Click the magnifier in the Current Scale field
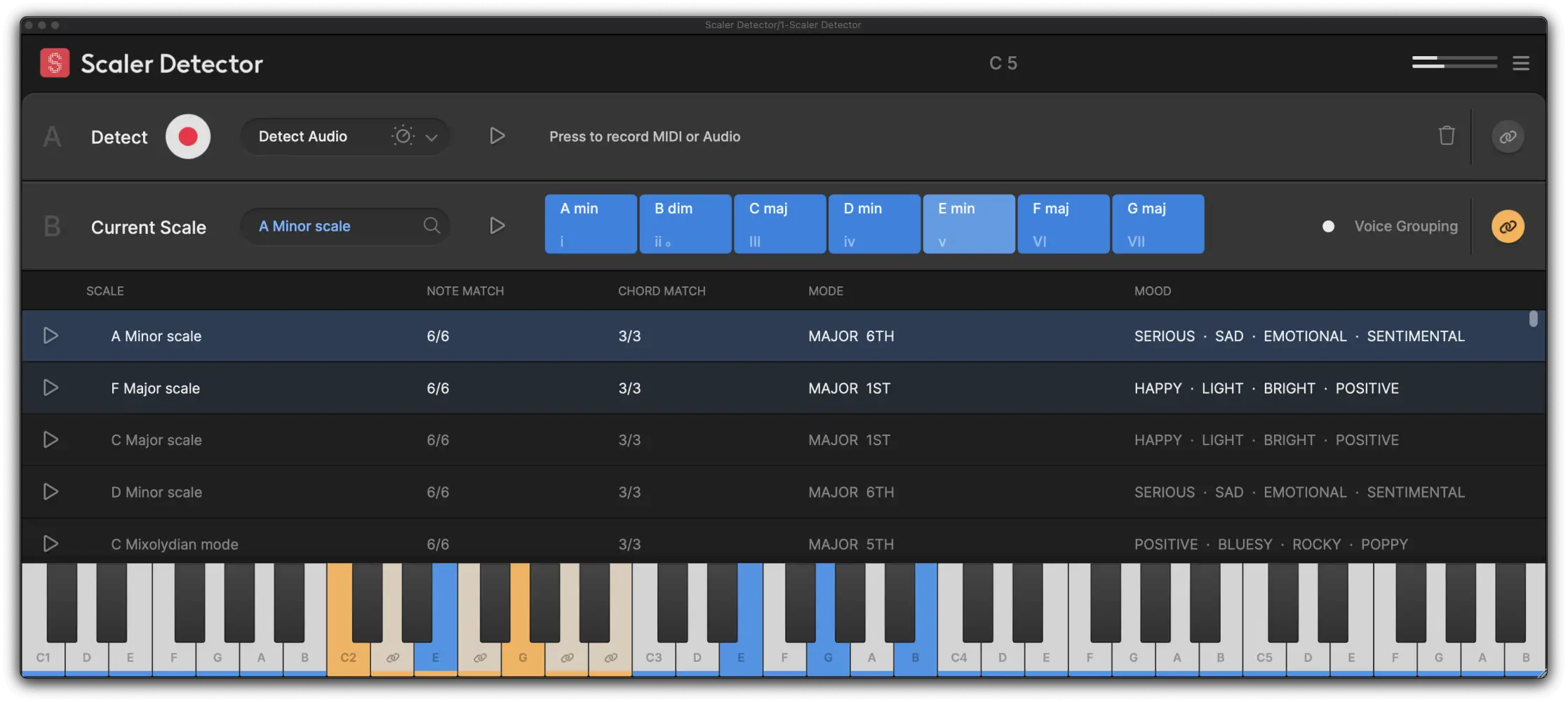The width and height of the screenshot is (1568, 702). (432, 226)
